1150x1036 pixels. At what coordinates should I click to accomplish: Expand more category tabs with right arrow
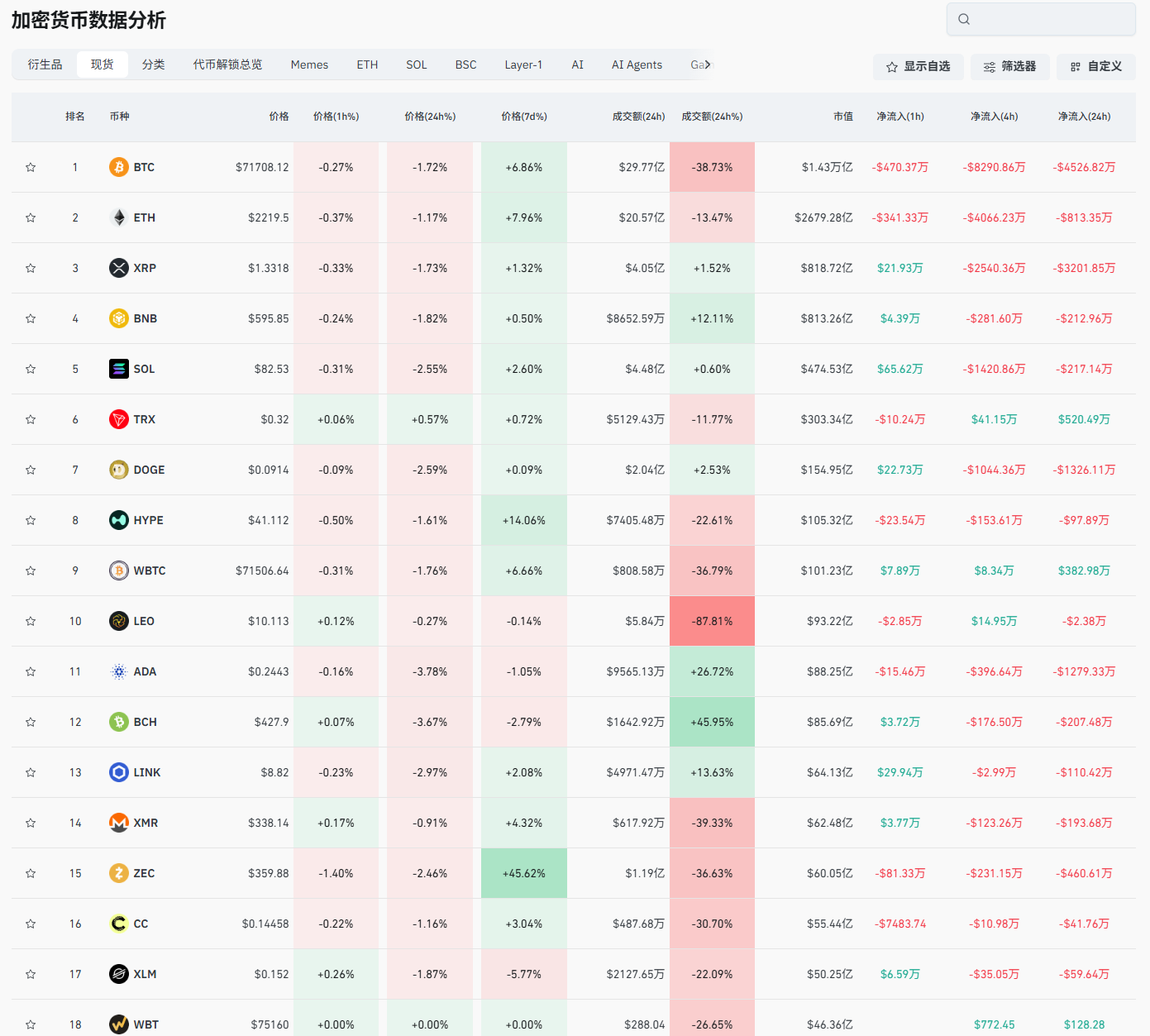pyautogui.click(x=707, y=64)
